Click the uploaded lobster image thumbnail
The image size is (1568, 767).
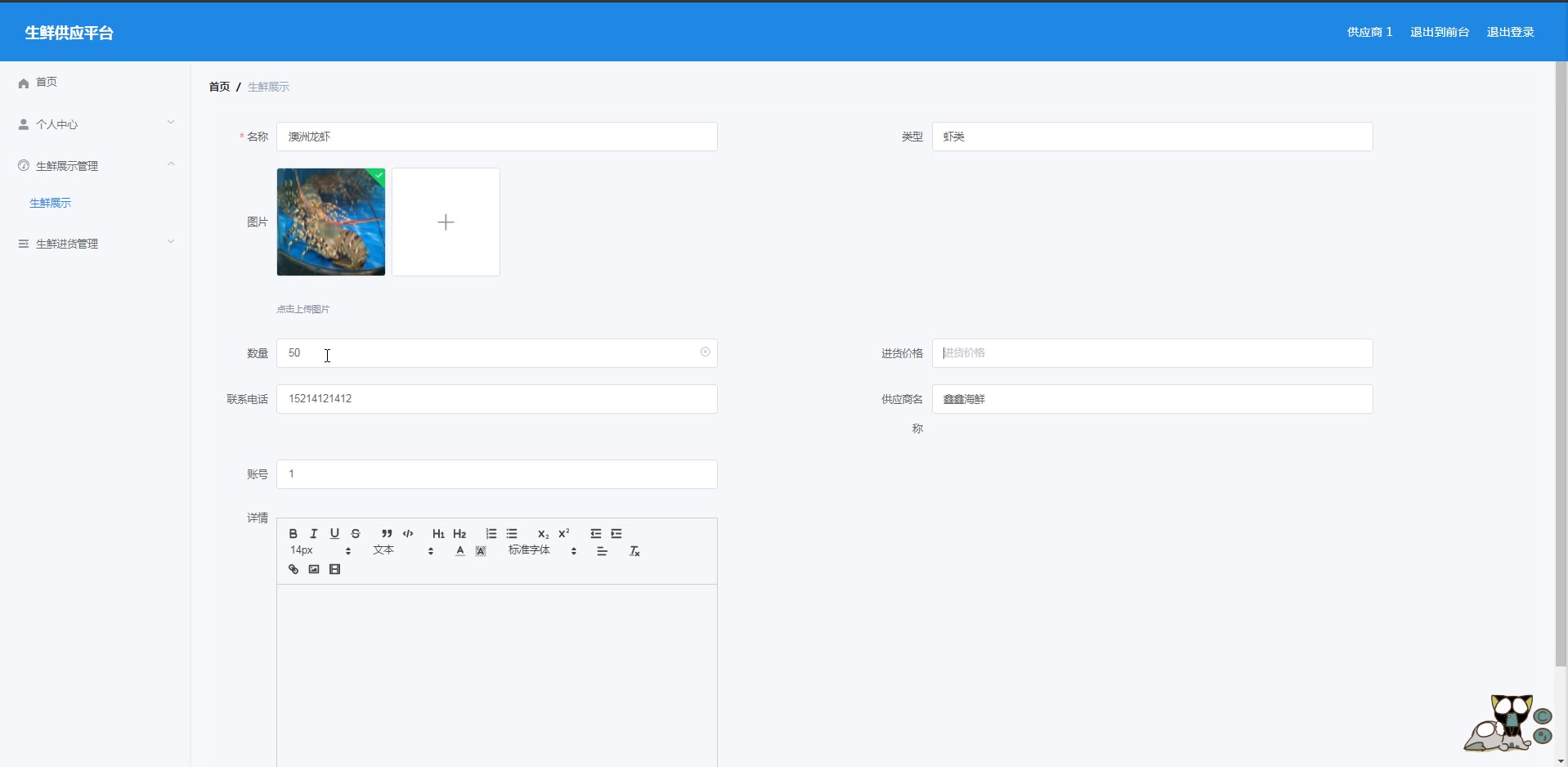[x=331, y=222]
